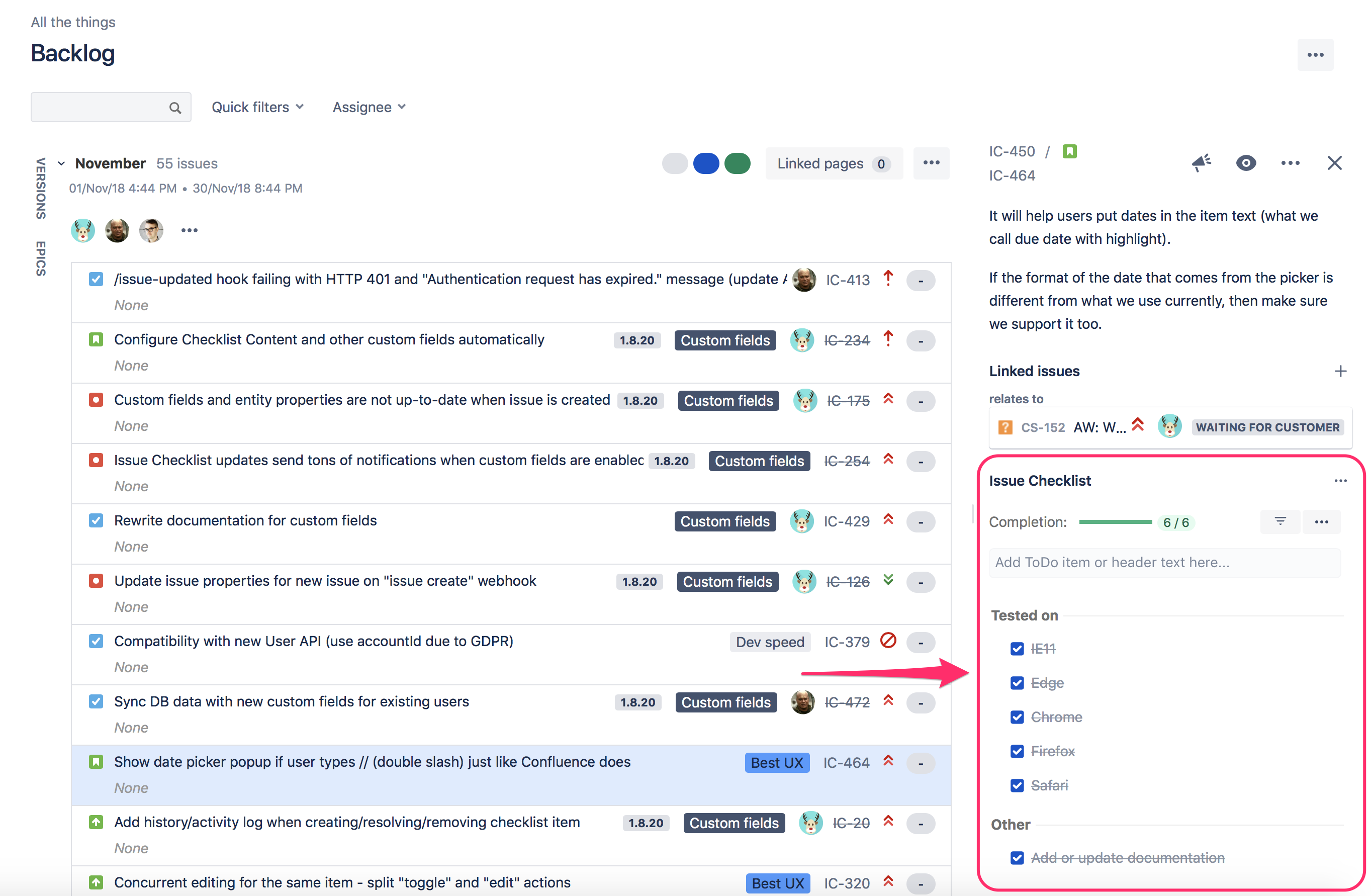Open the Assignee dropdown
Image resolution: width=1371 pixels, height=896 pixels.
[368, 107]
